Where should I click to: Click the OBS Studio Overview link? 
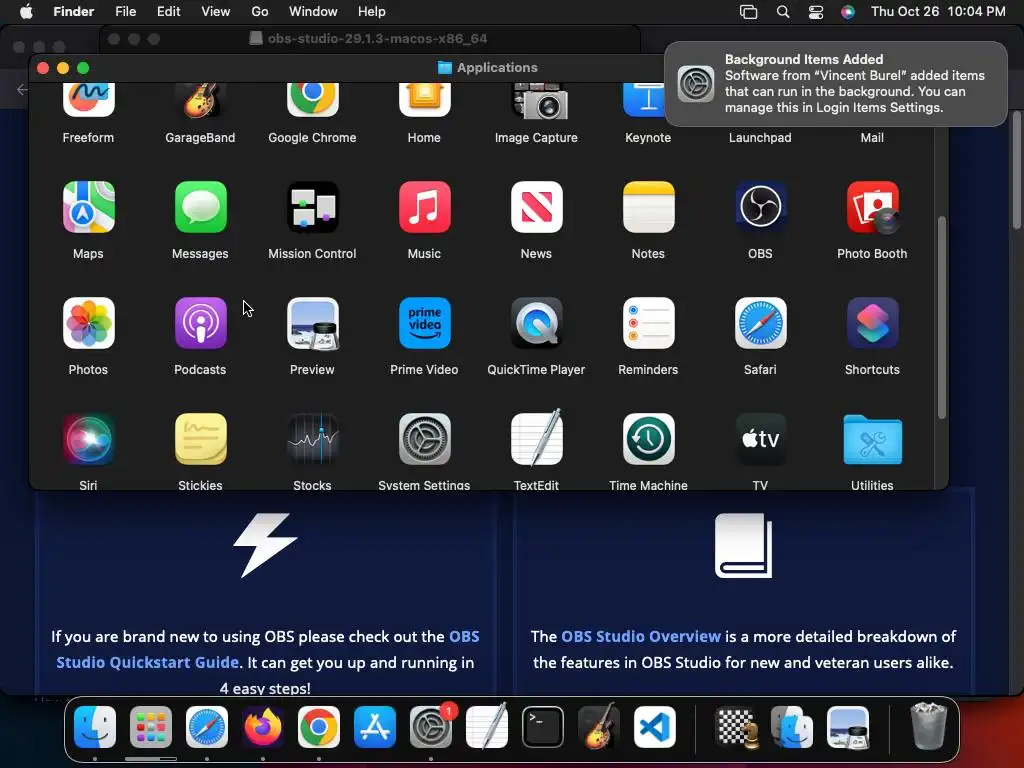pyautogui.click(x=641, y=637)
